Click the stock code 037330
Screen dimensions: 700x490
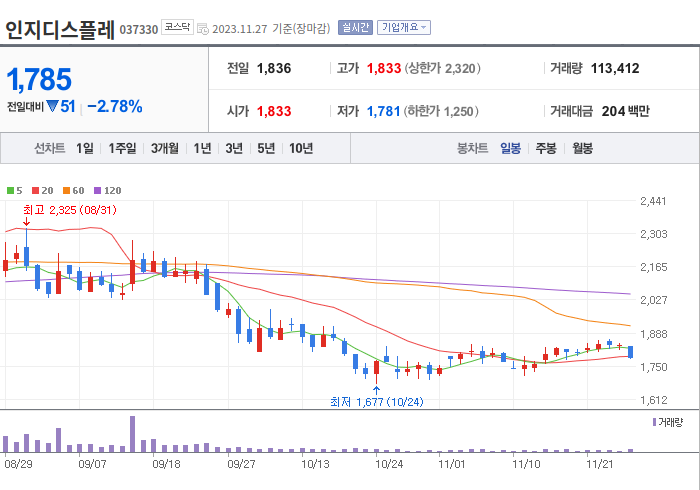tap(139, 29)
